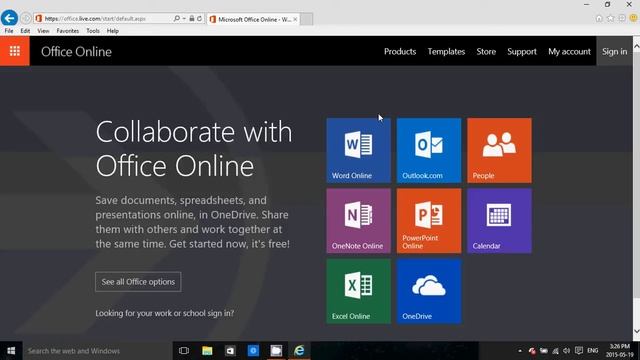Open a new browser tab
The image size is (640, 360).
tap(307, 19)
